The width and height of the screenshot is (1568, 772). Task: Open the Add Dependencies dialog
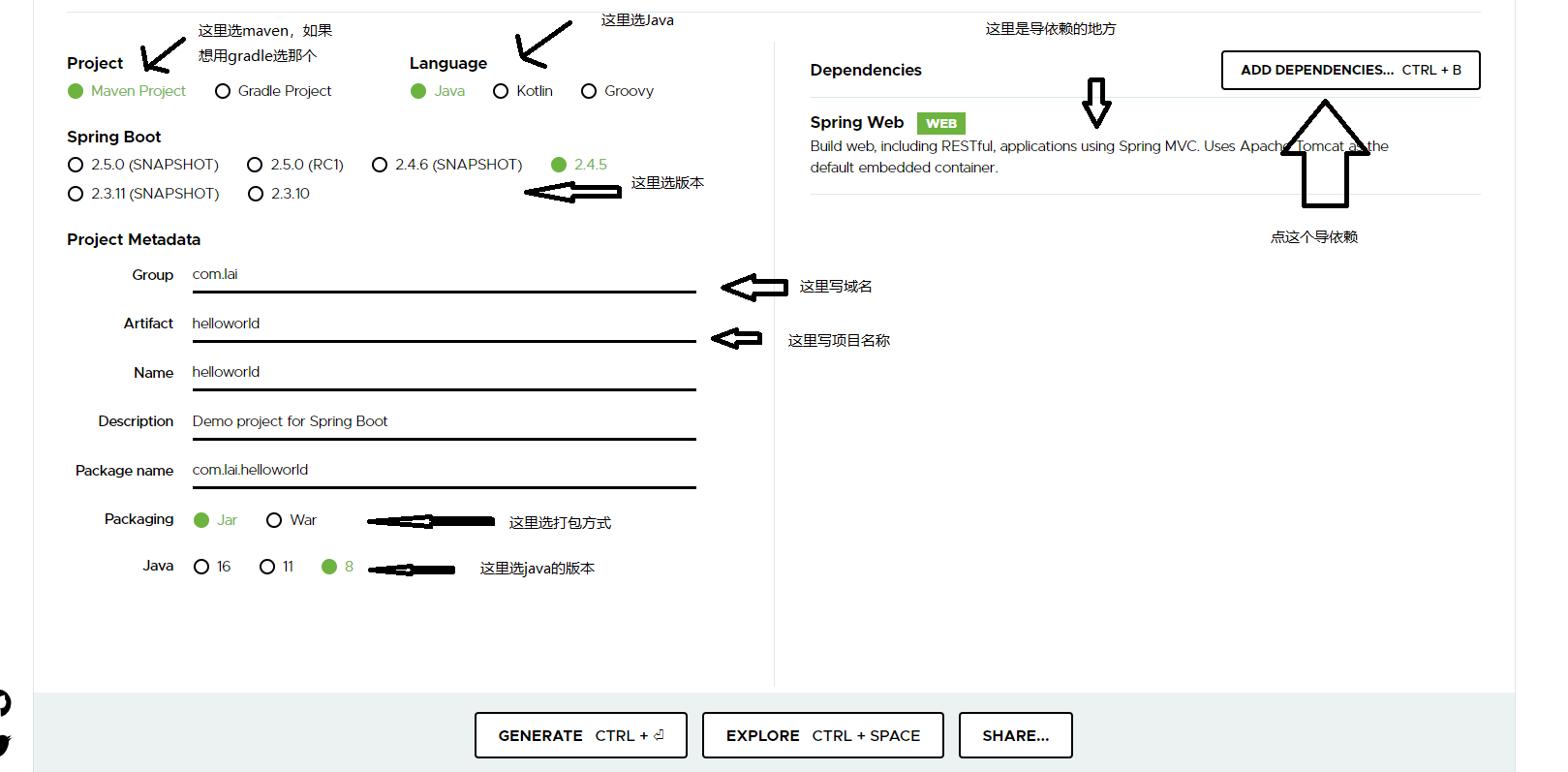point(1350,70)
